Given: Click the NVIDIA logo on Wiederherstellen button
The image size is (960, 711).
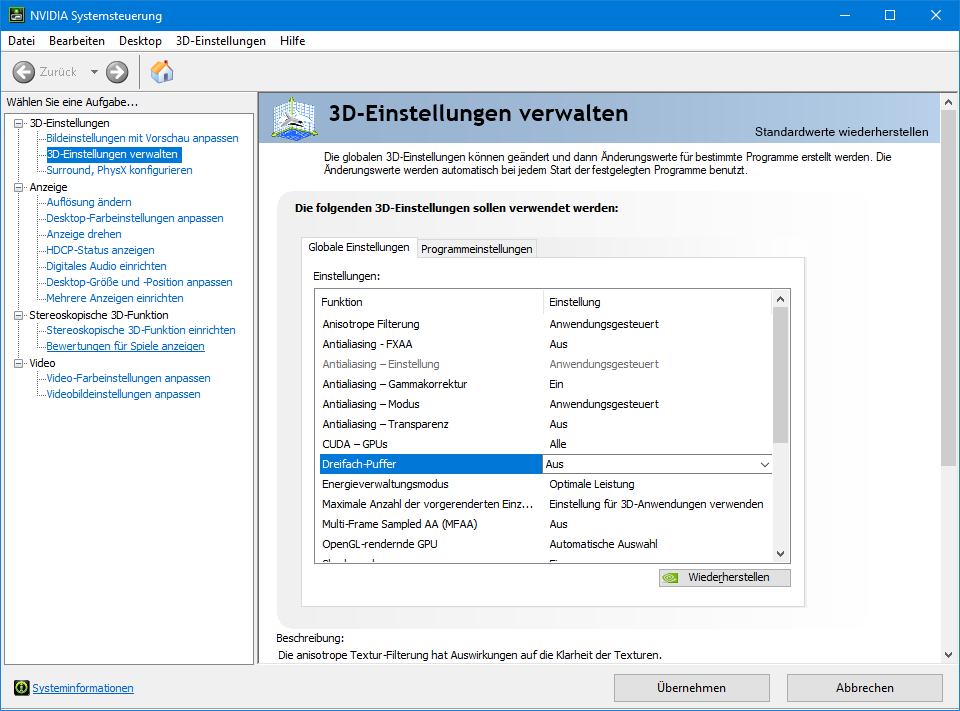Looking at the screenshot, I should coord(670,577).
